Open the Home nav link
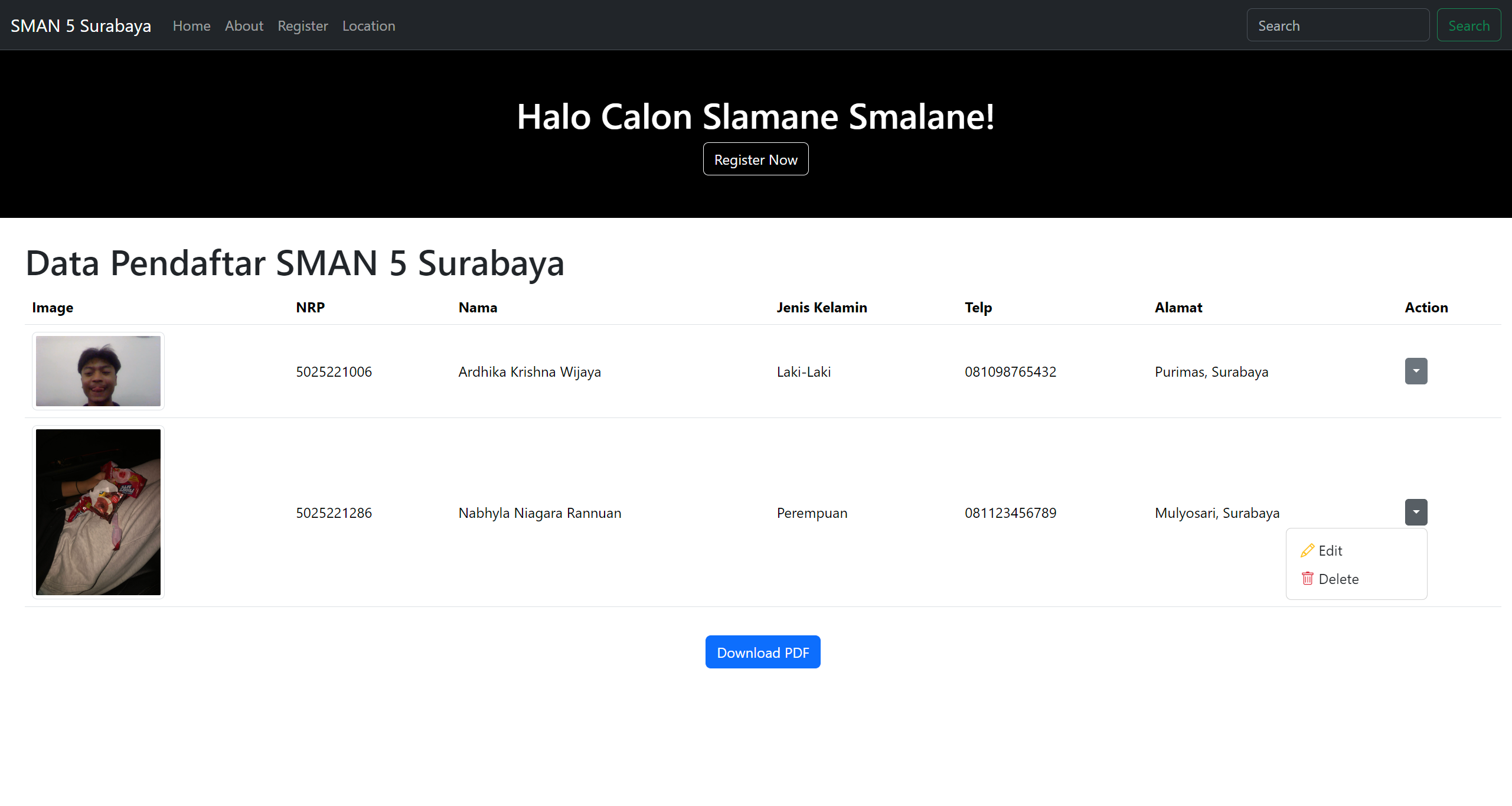Viewport: 1512px width, 806px height. pos(191,26)
